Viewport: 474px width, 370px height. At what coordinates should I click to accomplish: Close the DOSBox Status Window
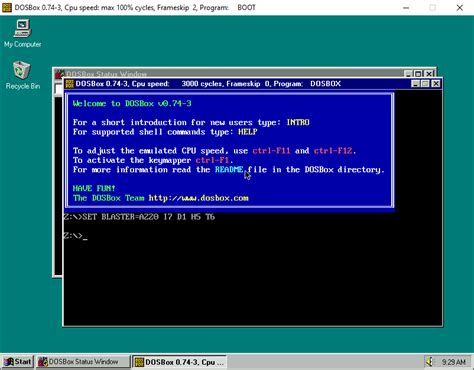(429, 73)
